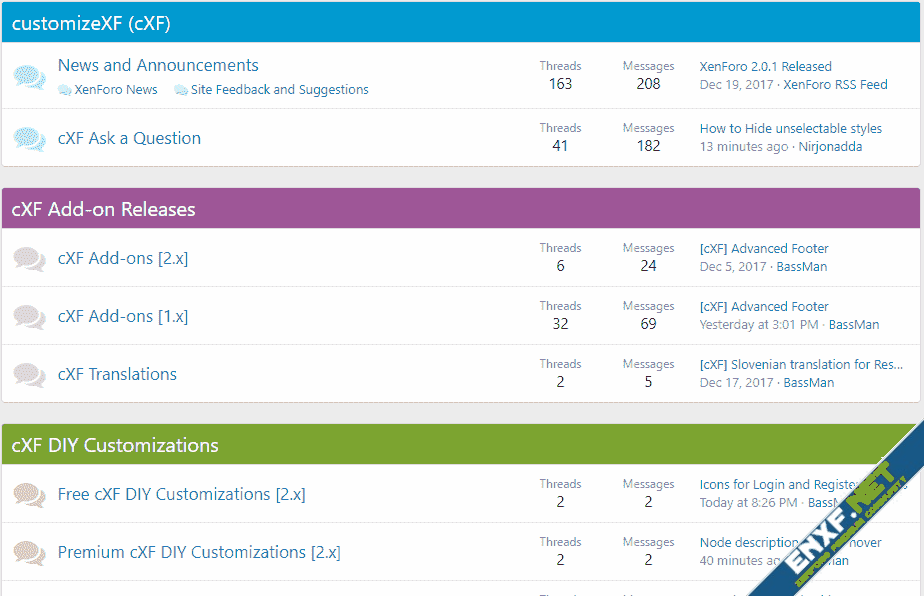Open the Premium cXF DIY Customizations [2.x] forum
Screen dimensions: 924x596
[x=199, y=553]
